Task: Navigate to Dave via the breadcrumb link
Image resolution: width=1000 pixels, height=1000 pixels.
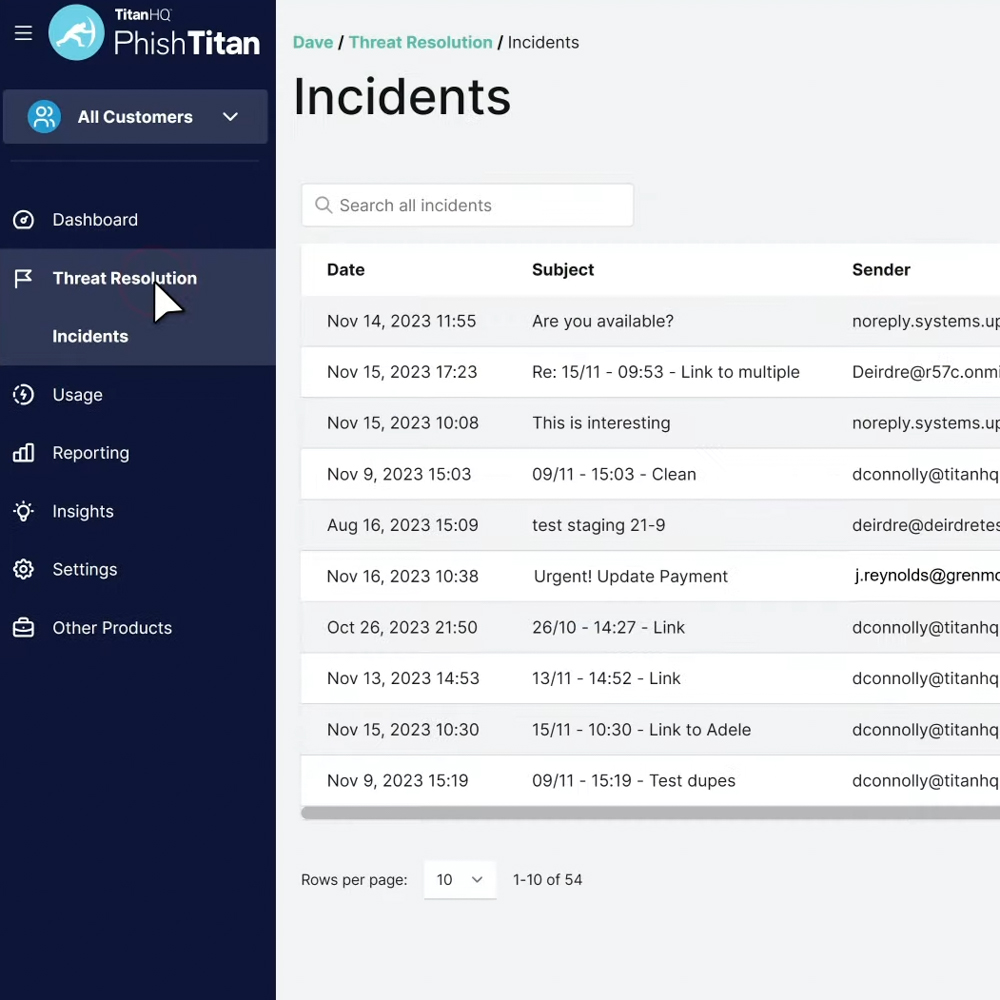Action: click(x=313, y=42)
